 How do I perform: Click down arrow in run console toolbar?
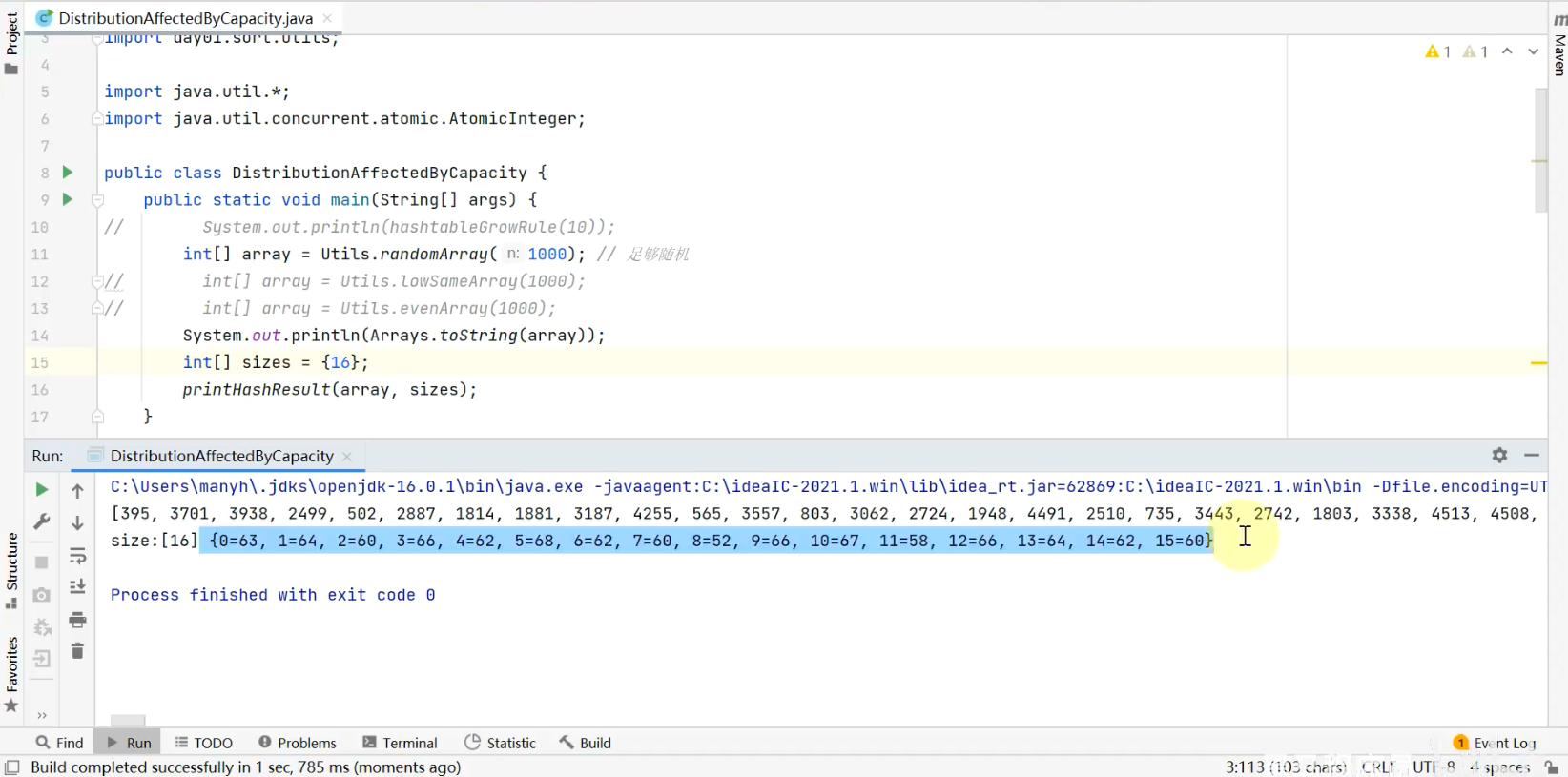[x=77, y=522]
